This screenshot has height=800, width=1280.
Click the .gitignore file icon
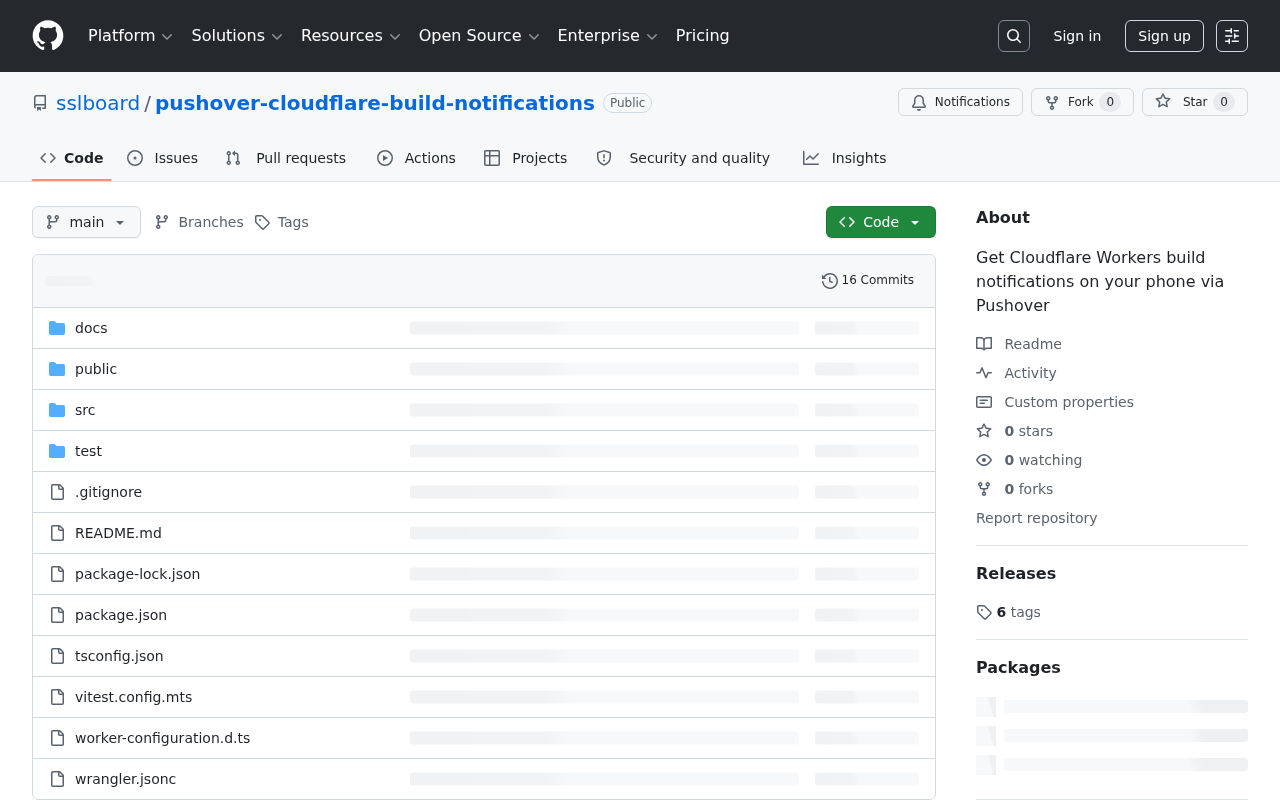[x=57, y=492]
